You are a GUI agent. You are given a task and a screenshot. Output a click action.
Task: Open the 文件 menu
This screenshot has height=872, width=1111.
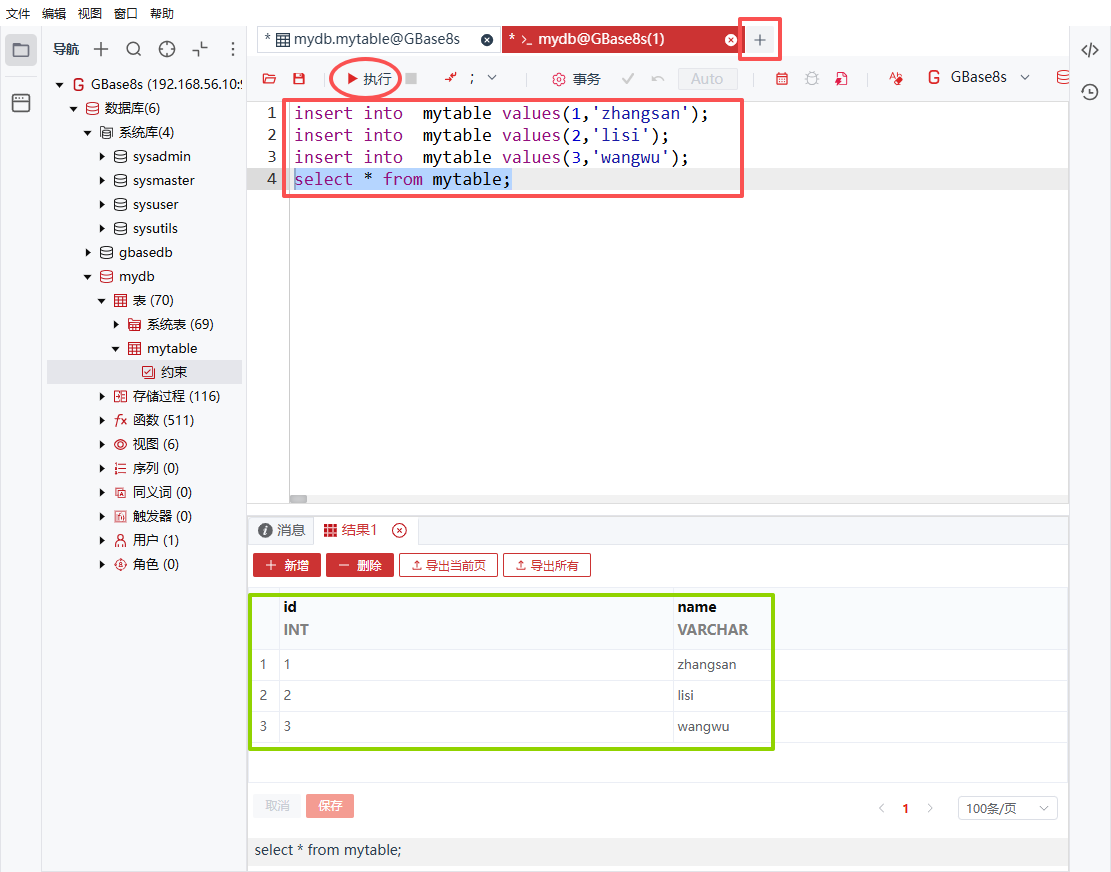coord(18,13)
